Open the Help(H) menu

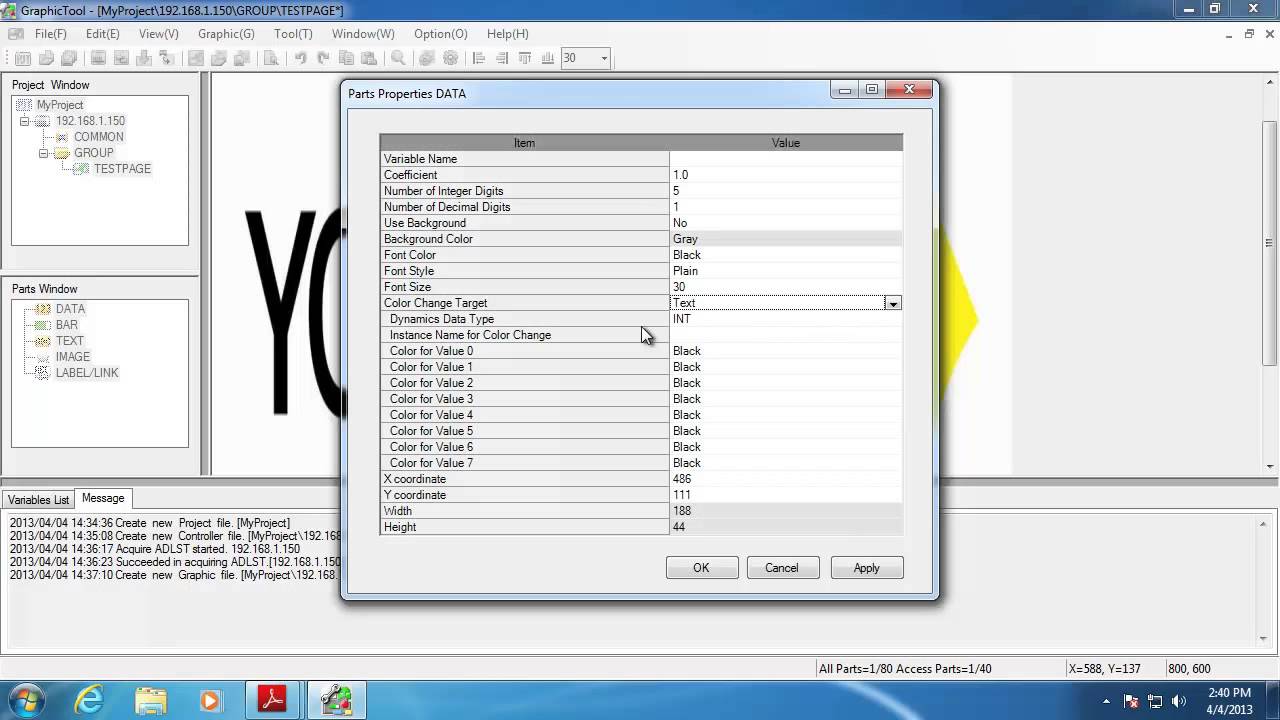[x=508, y=34]
